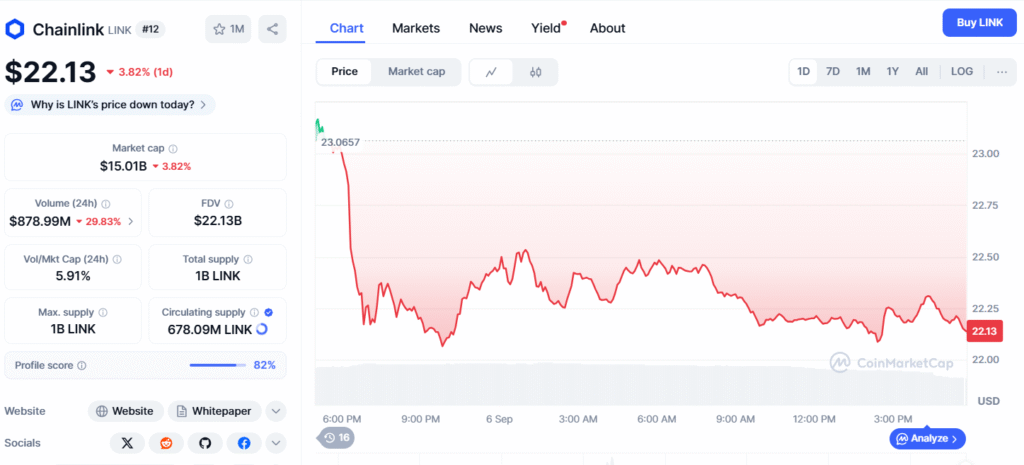Switch to line chart view

click(x=491, y=72)
